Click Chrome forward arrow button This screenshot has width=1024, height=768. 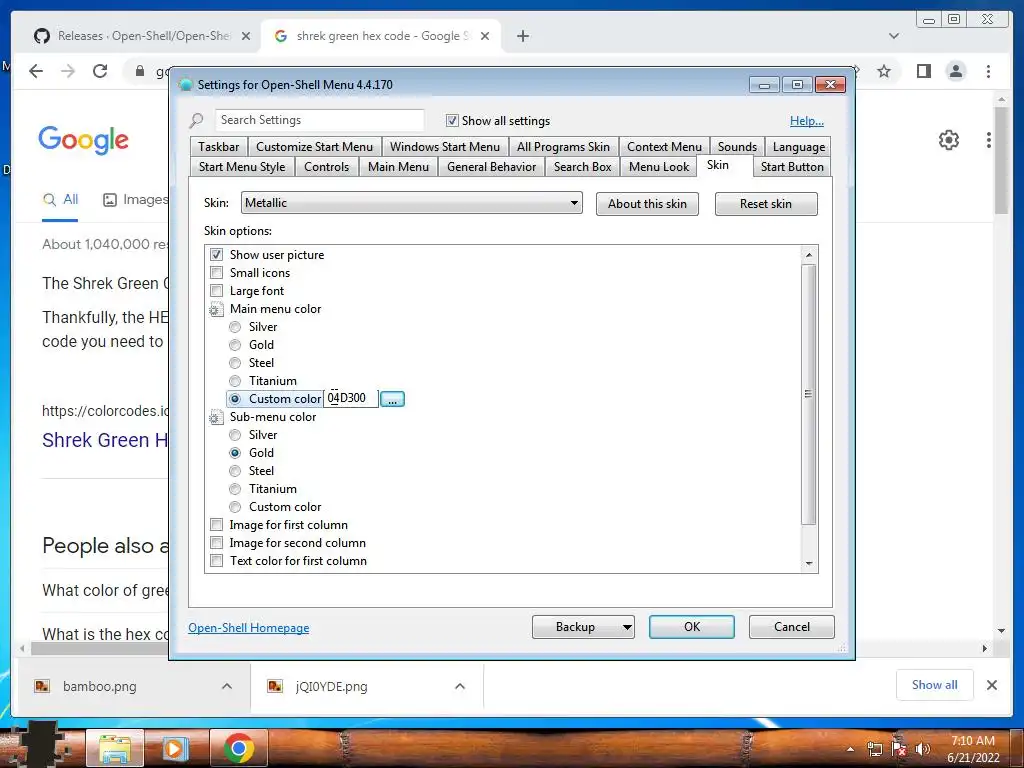tap(68, 71)
